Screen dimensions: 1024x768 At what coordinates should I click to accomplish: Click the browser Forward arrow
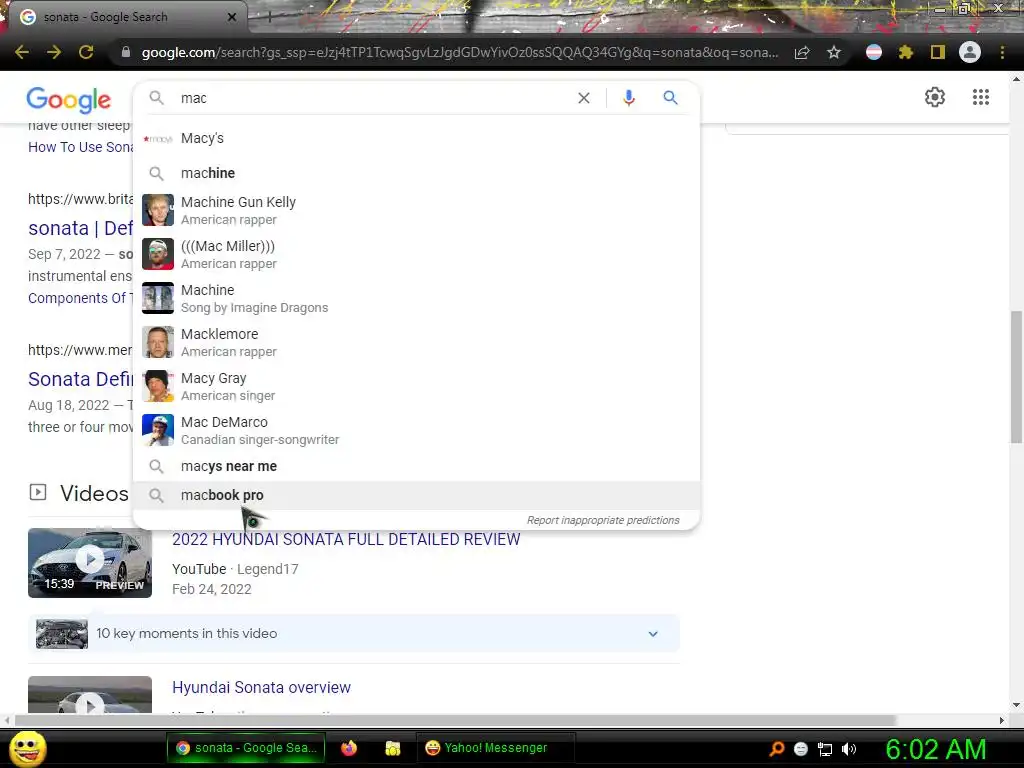54,52
